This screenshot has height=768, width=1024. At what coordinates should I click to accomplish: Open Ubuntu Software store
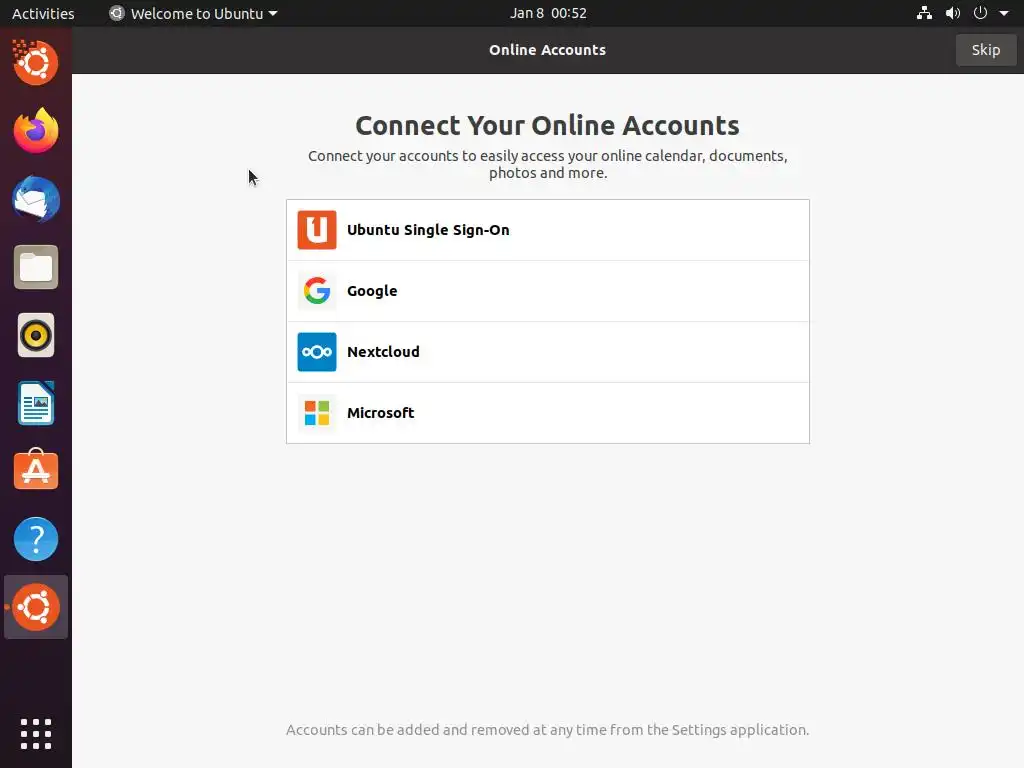[36, 471]
